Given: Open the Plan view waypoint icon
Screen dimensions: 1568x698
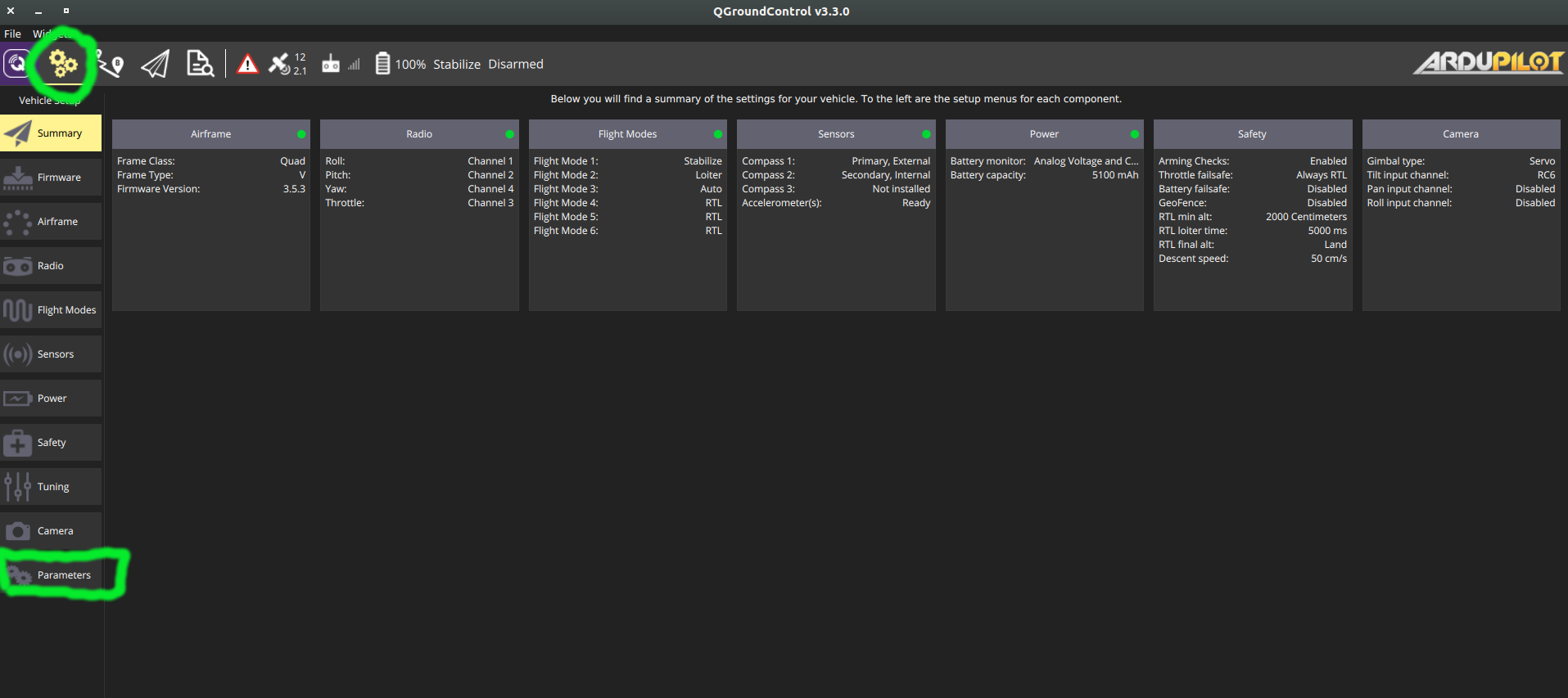Looking at the screenshot, I should tap(110, 64).
